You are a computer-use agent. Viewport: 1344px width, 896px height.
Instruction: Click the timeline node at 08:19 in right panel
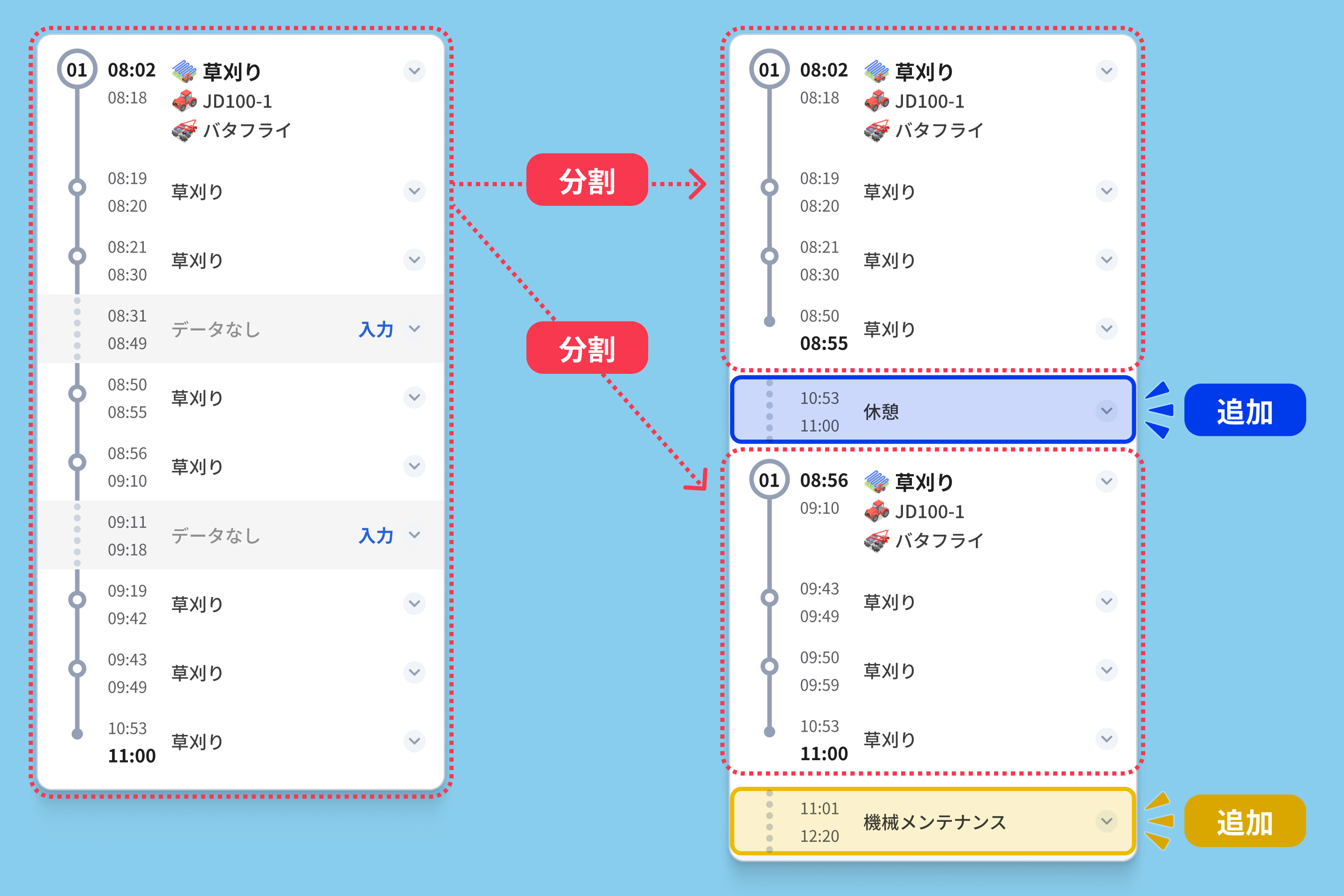tap(769, 188)
